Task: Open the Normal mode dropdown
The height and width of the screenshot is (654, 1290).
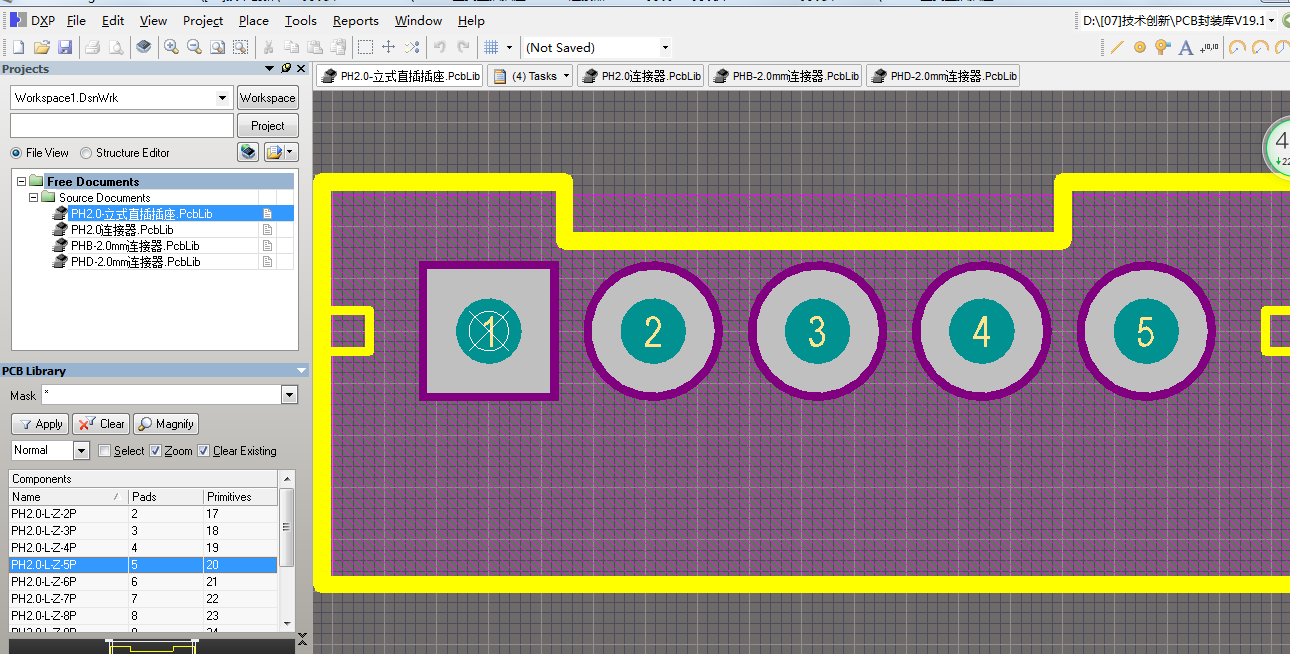Action: (x=81, y=451)
